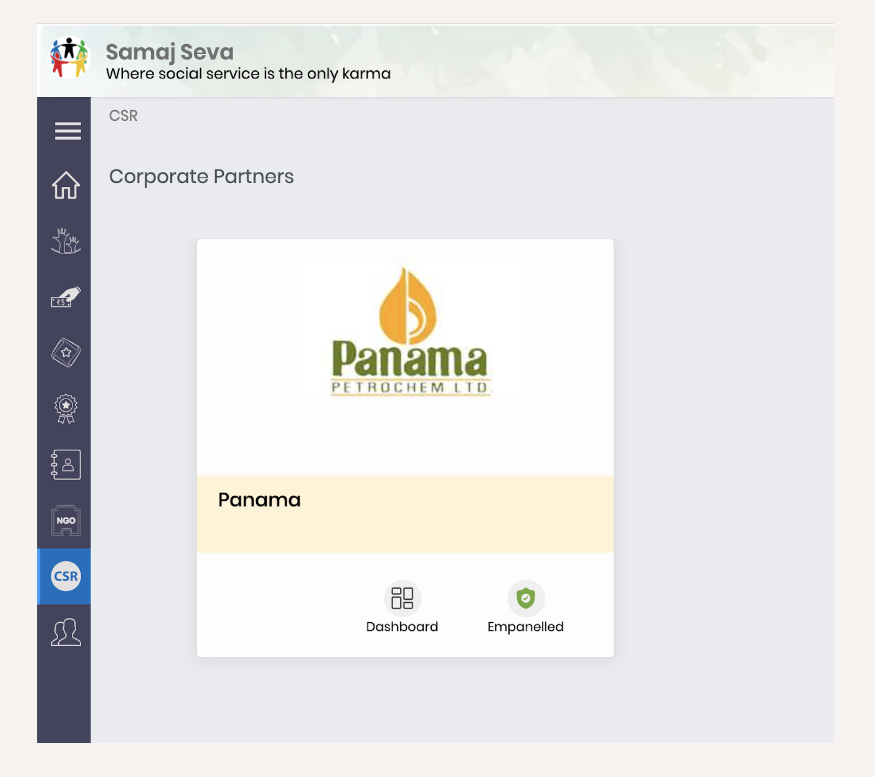Click the Corporate Partners heading

(x=201, y=176)
